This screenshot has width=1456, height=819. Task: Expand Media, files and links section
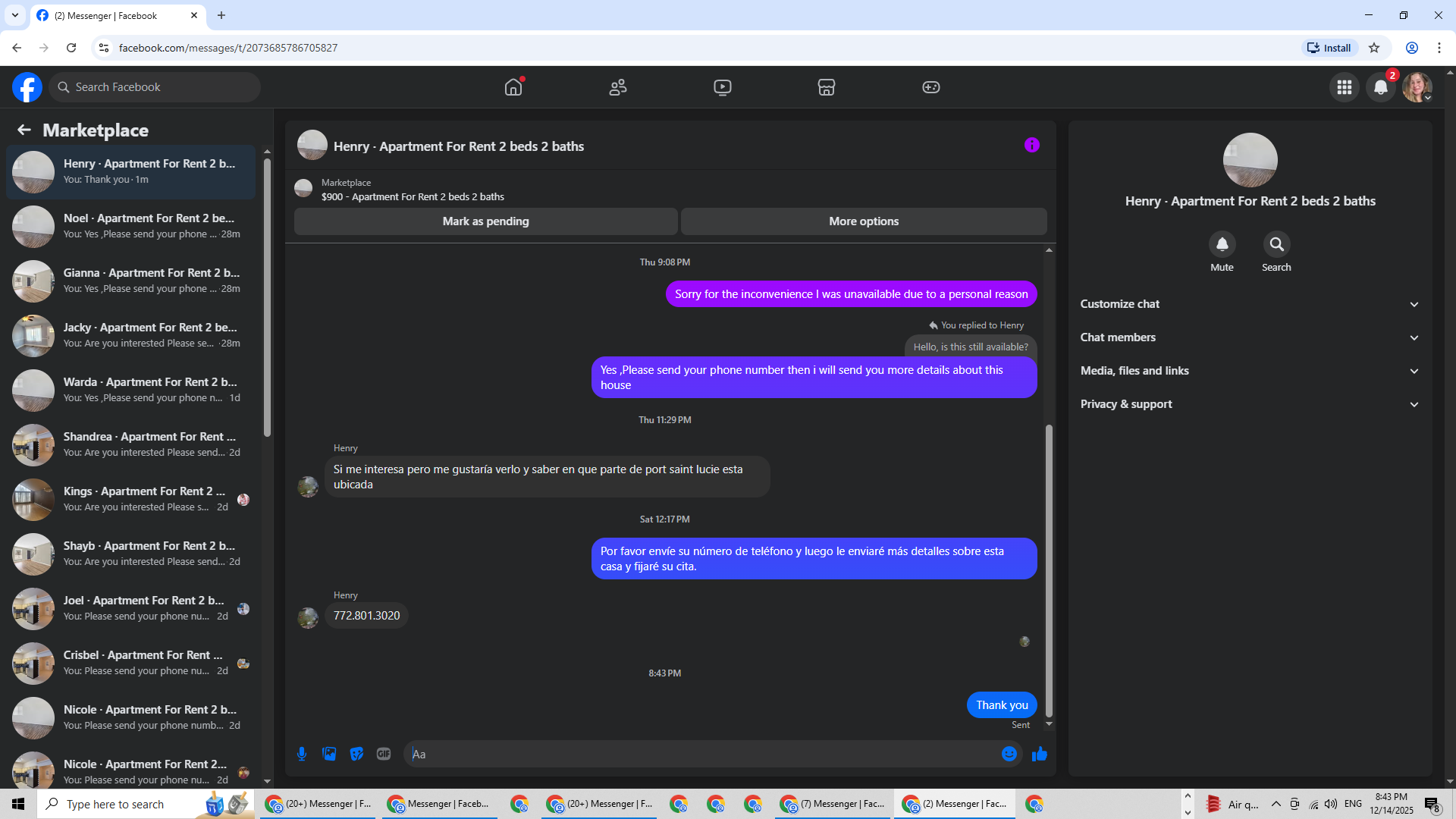(x=1249, y=371)
